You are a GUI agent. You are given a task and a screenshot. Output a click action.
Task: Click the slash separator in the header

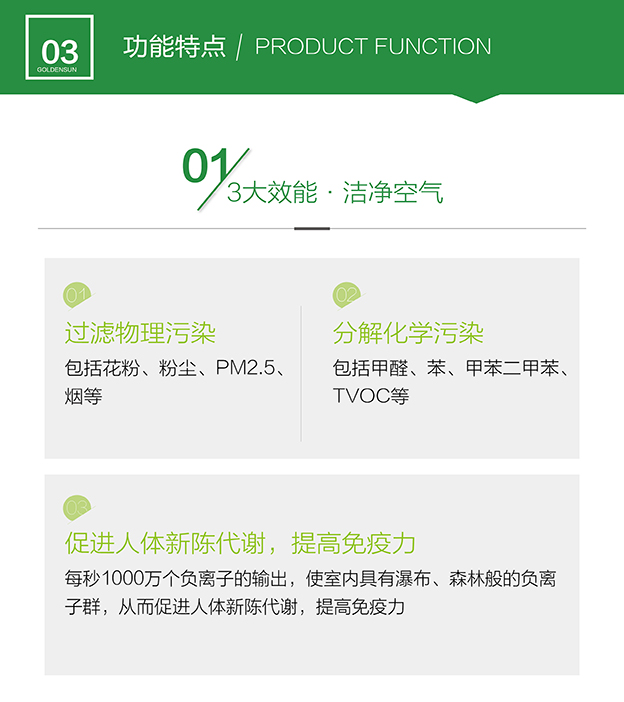point(240,47)
